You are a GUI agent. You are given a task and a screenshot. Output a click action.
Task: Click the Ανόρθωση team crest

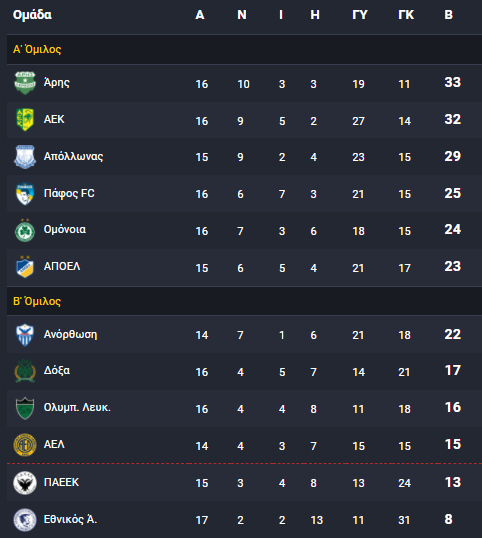click(x=25, y=335)
